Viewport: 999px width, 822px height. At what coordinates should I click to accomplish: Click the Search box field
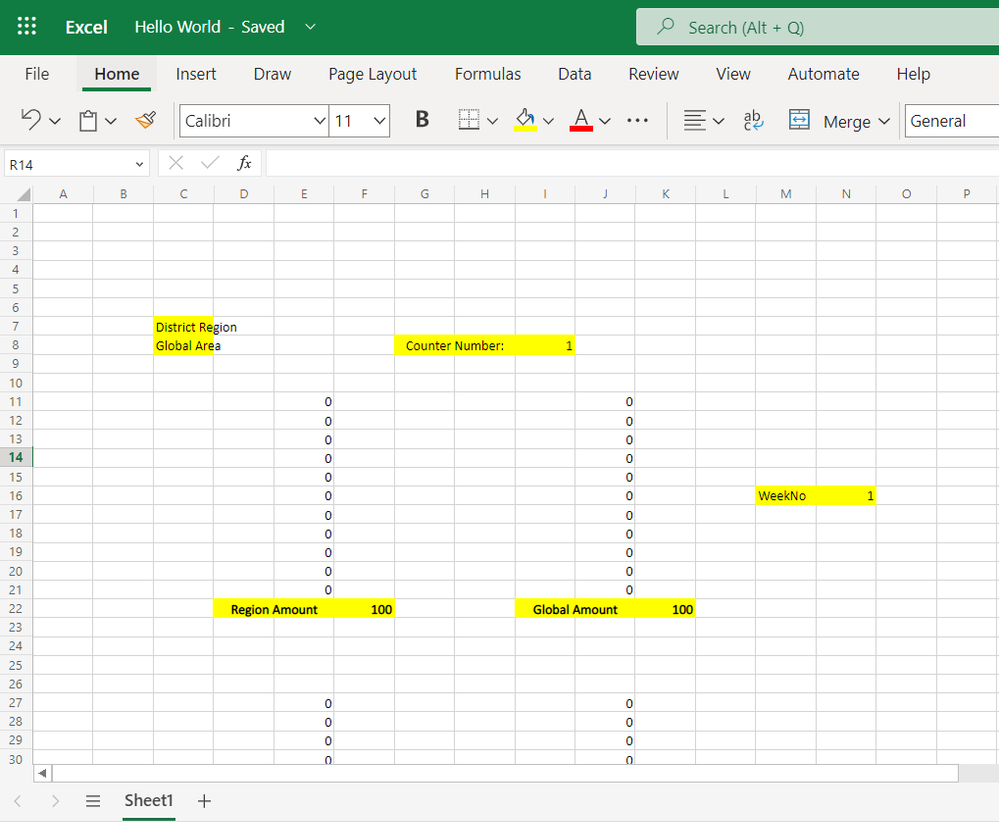818,27
